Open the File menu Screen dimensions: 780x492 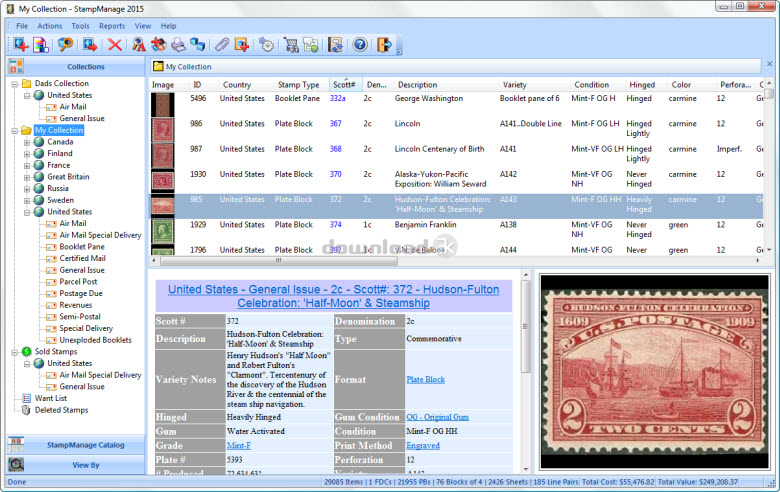coord(22,26)
